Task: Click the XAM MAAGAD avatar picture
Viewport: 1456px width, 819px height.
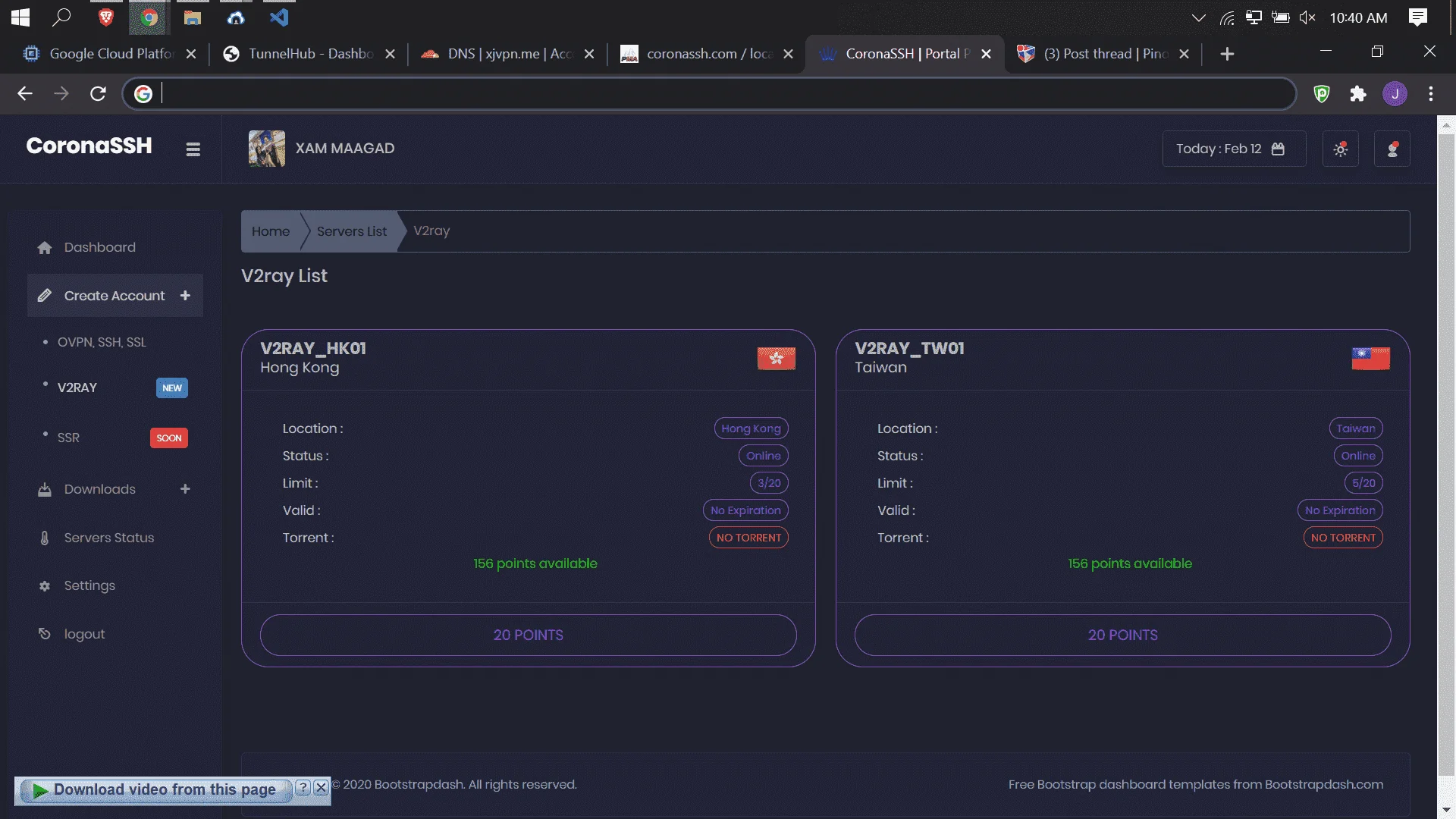Action: tap(267, 148)
